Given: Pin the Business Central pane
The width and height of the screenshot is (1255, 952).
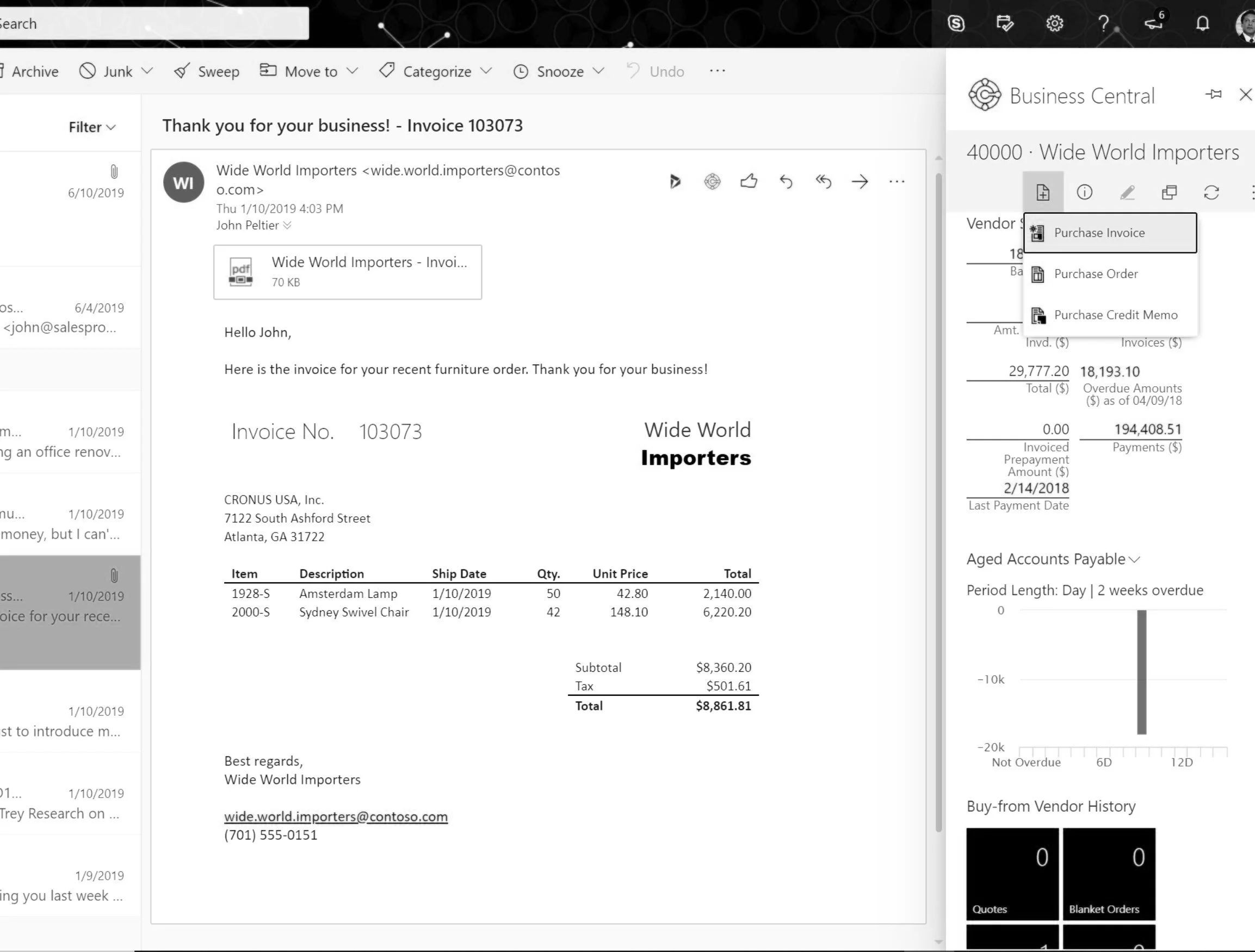Looking at the screenshot, I should [1214, 94].
